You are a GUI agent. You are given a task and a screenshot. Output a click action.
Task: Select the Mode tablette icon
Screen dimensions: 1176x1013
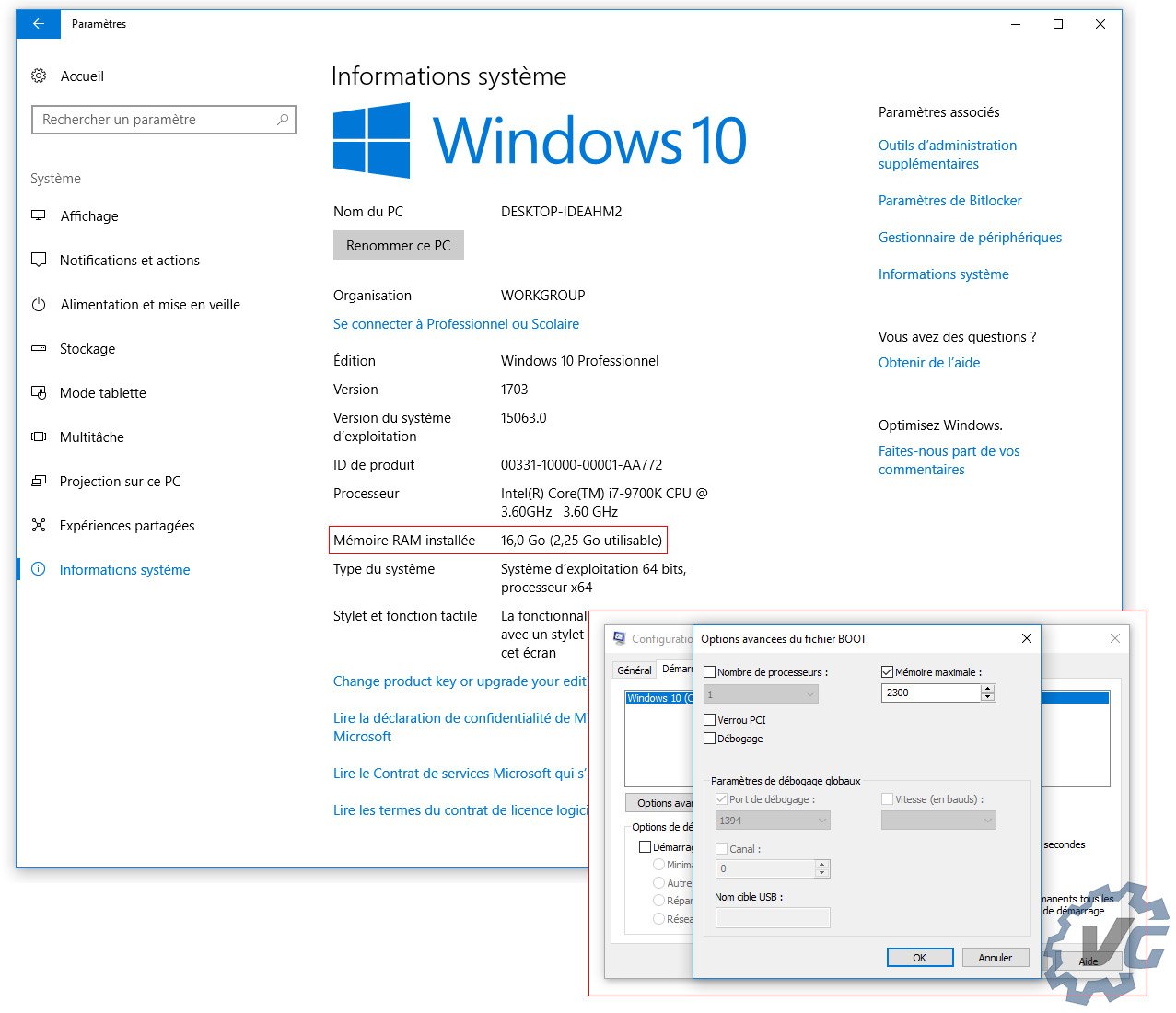point(39,392)
